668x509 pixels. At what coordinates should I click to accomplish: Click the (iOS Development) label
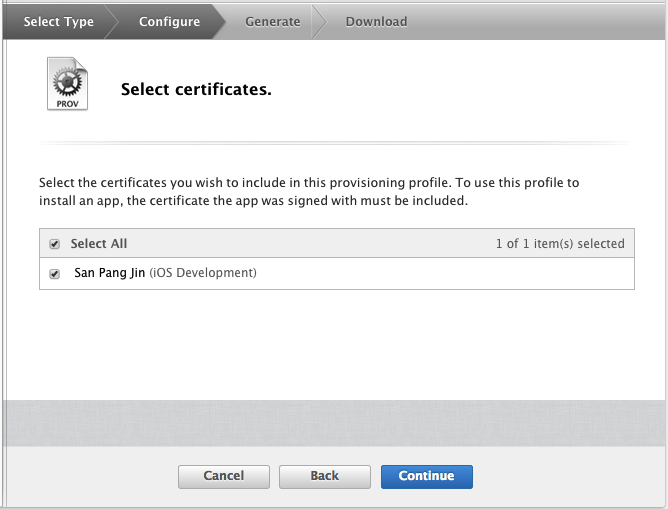203,273
